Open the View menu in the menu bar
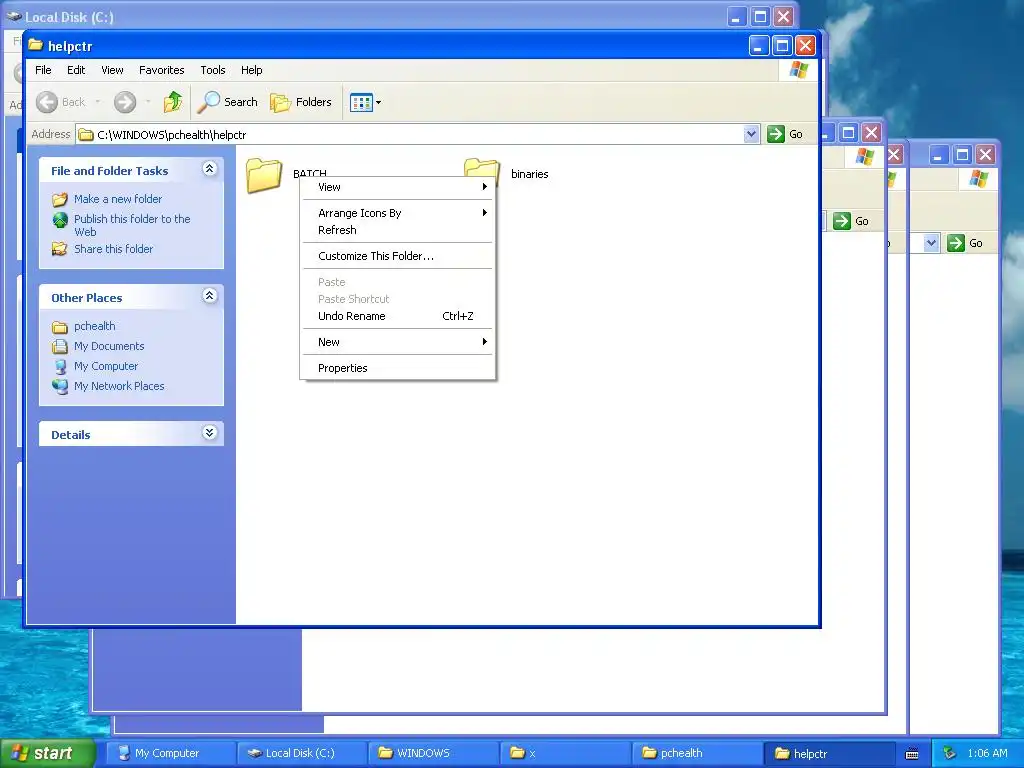Image resolution: width=1024 pixels, height=768 pixels. pos(112,70)
